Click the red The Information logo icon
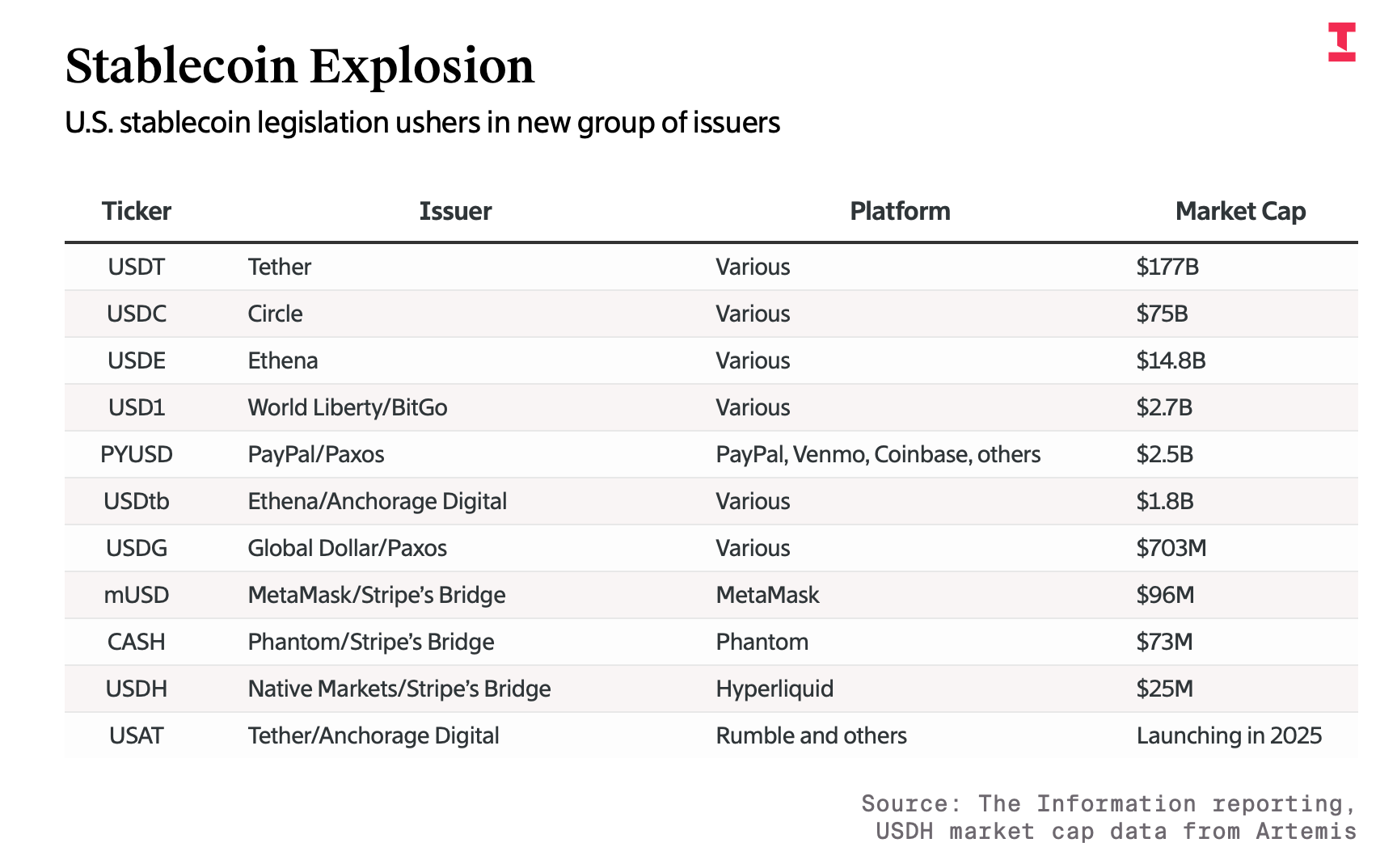The width and height of the screenshot is (1397, 868). 1341,42
